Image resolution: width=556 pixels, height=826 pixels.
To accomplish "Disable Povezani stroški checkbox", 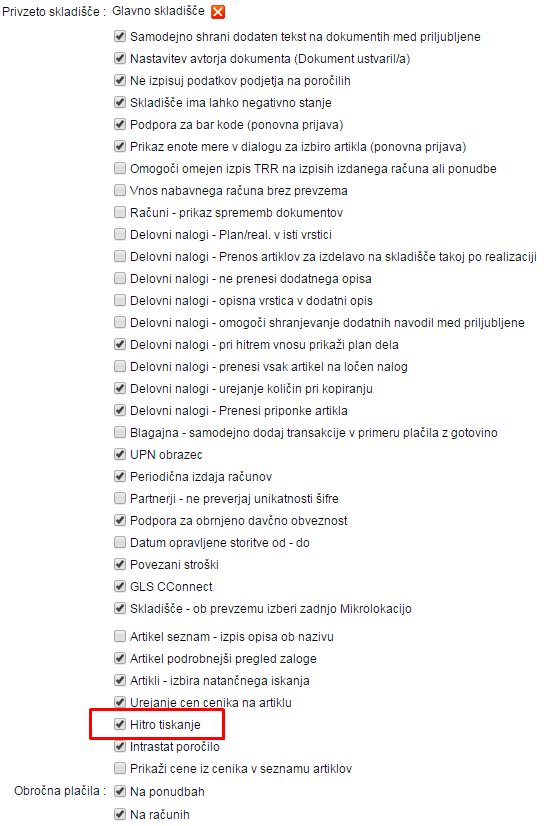I will 120,564.
